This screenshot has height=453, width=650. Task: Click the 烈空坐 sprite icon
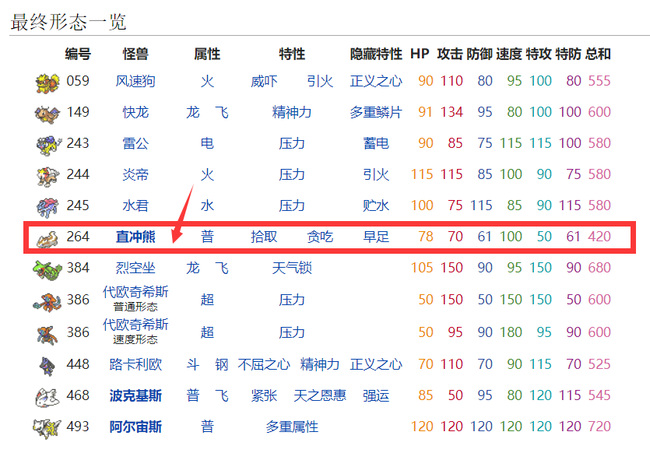[47, 270]
